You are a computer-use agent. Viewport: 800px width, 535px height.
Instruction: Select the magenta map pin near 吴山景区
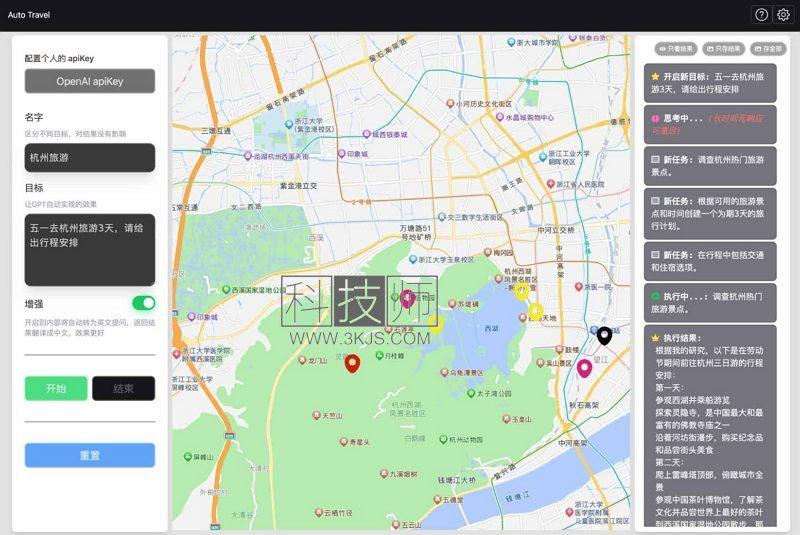pyautogui.click(x=584, y=368)
